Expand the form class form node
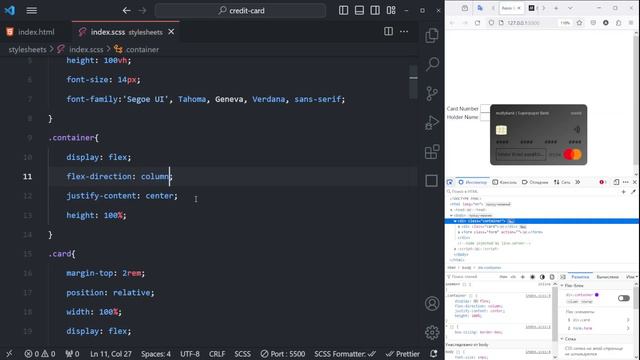 click(459, 232)
